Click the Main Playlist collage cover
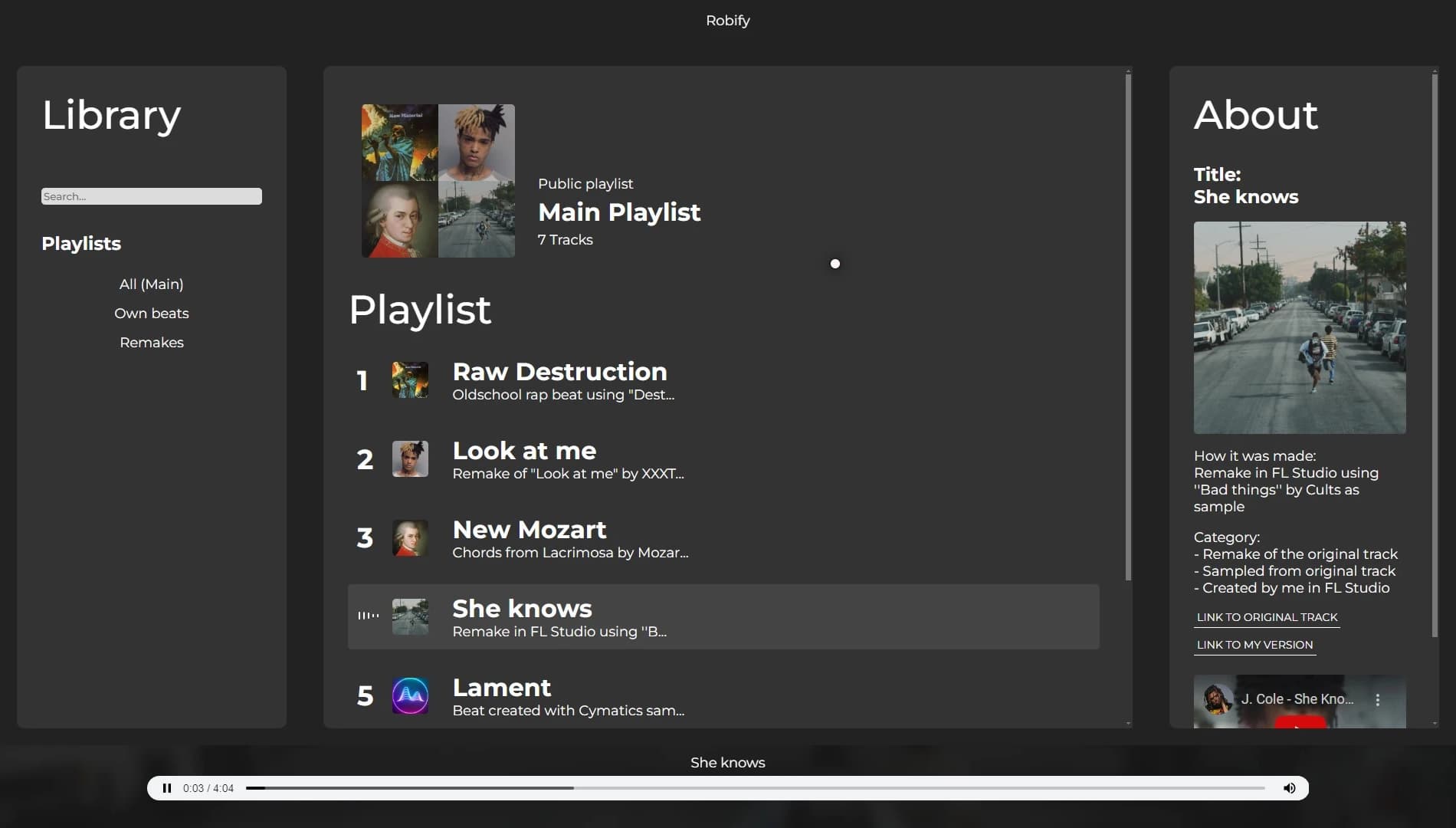This screenshot has height=828, width=1456. [438, 181]
